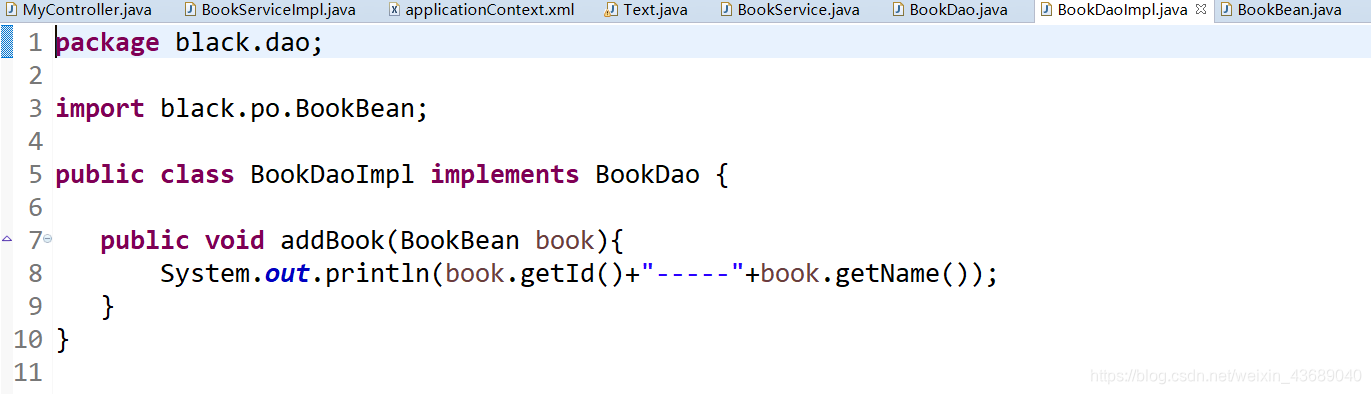The width and height of the screenshot is (1371, 394).
Task: Click the 'import' keyword on line 3
Action: [100, 108]
